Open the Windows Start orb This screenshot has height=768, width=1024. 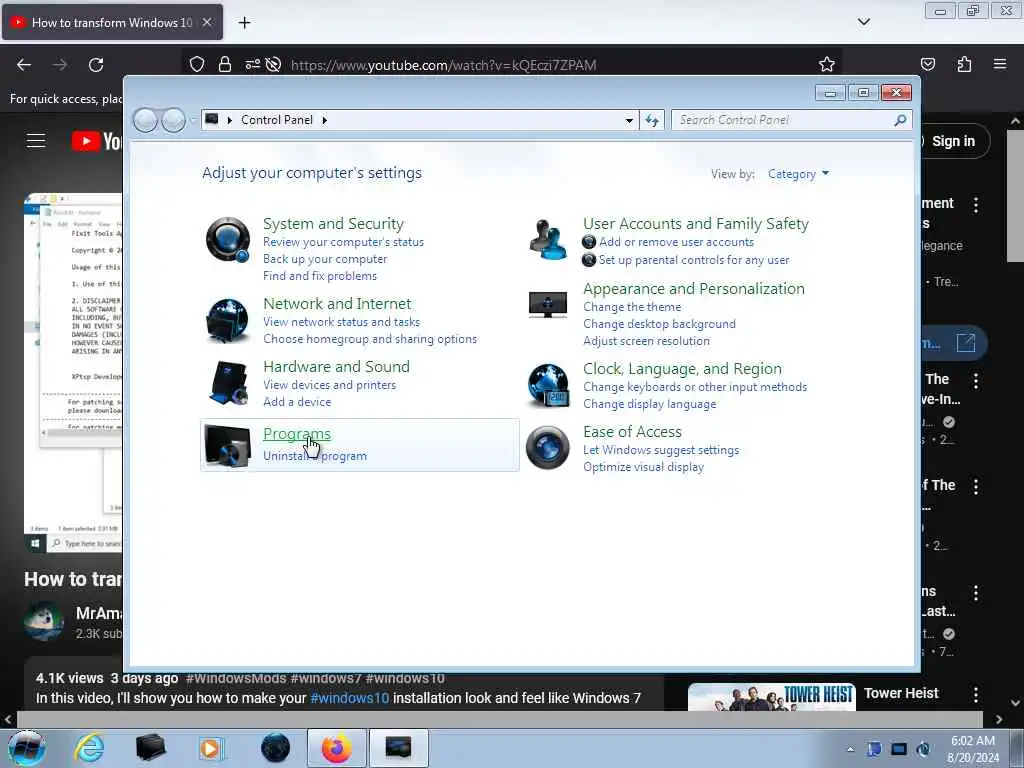27,748
